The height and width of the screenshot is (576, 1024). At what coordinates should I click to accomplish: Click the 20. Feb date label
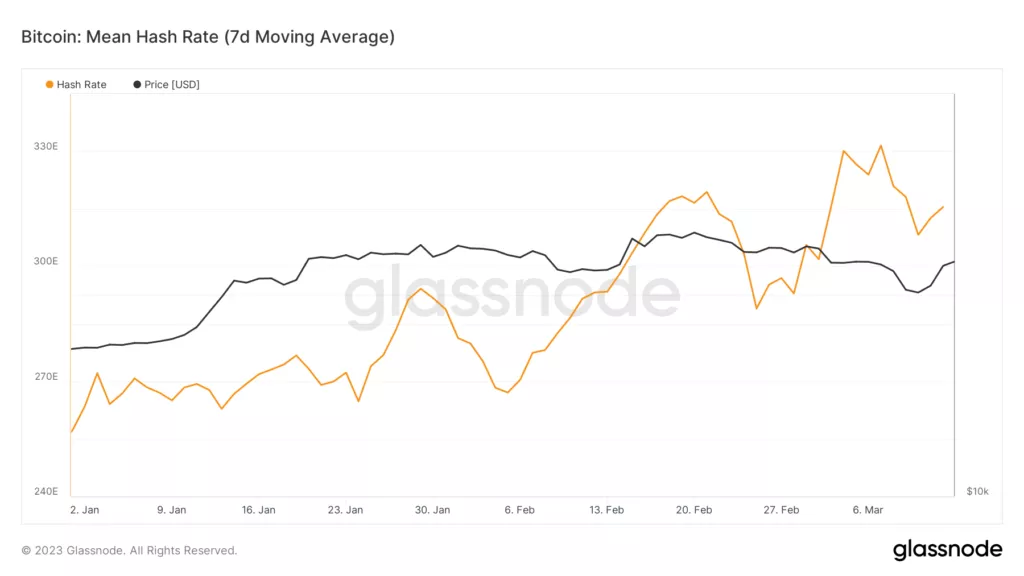[x=694, y=510]
